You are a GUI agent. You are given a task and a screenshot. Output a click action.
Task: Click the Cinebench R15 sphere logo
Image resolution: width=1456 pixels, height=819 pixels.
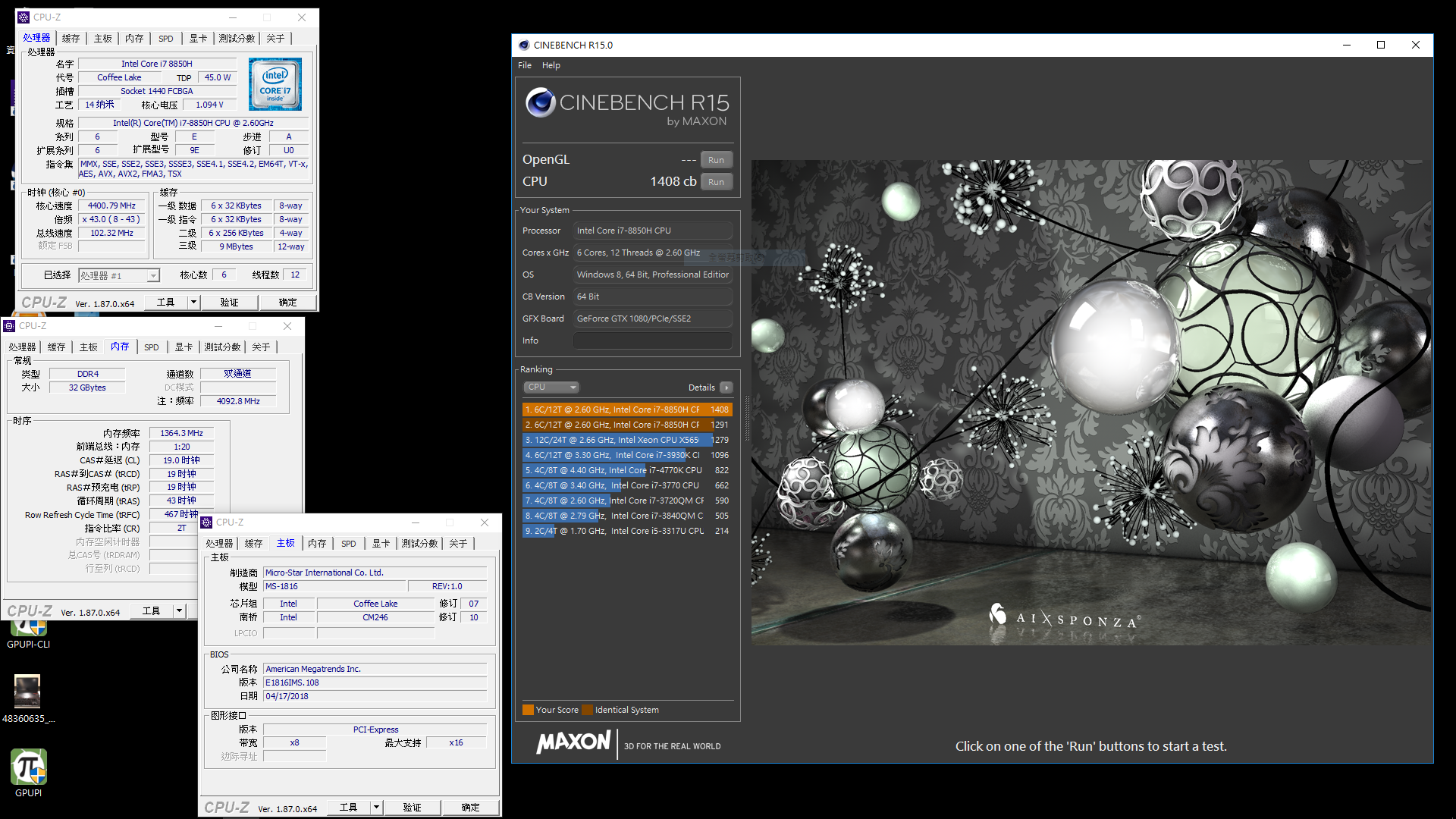(x=540, y=102)
